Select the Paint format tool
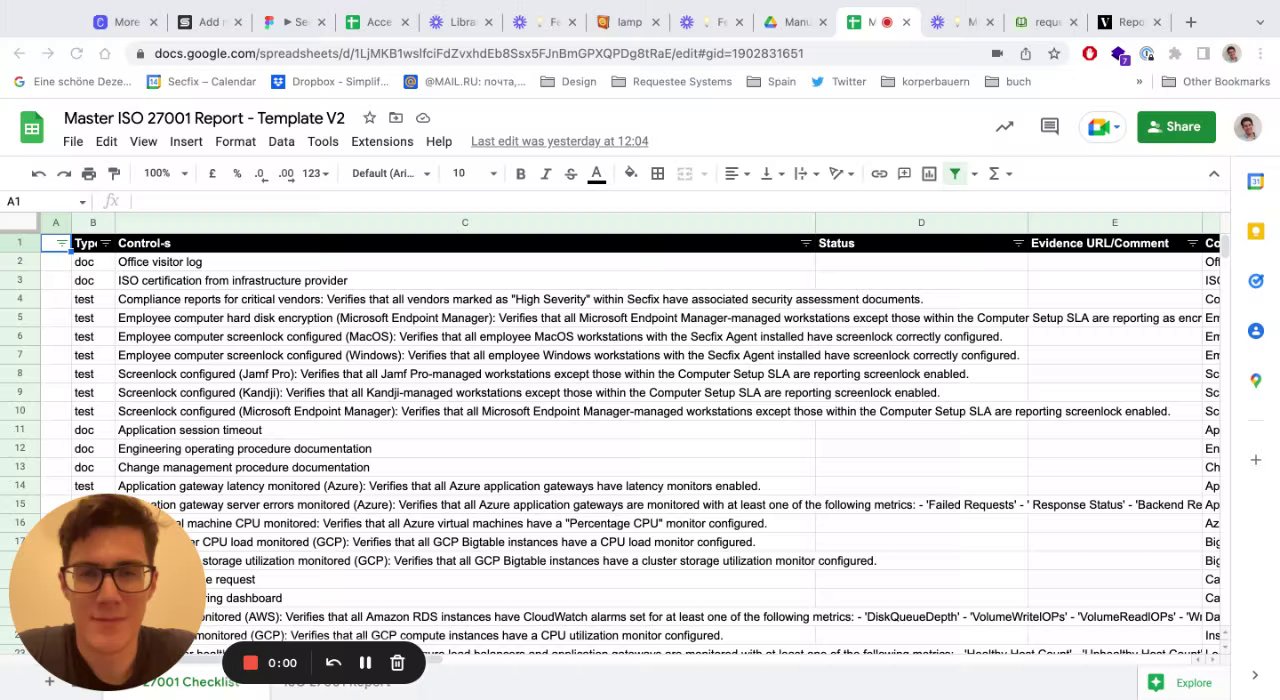The width and height of the screenshot is (1280, 700). (x=114, y=174)
